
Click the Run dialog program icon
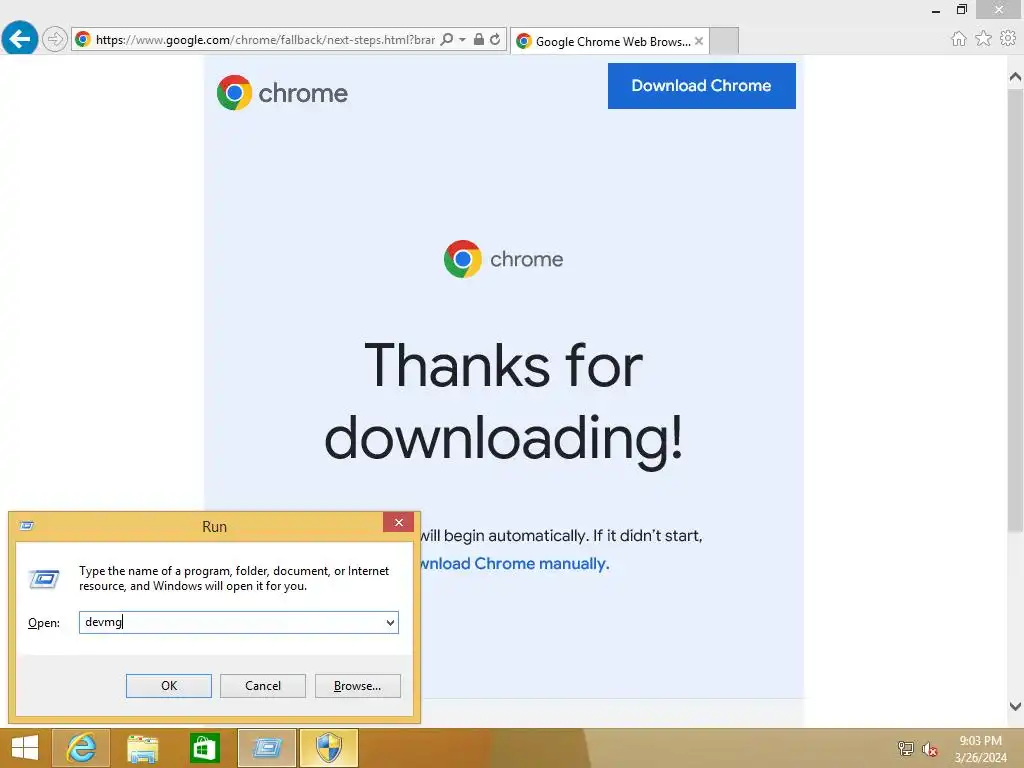pos(44,579)
